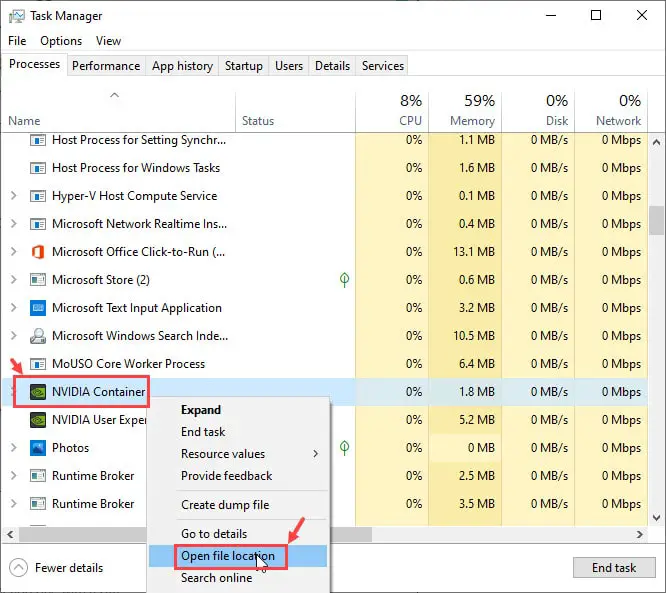This screenshot has width=666, height=593.
Task: Choose Search online in the context menu
Action: coord(237,578)
